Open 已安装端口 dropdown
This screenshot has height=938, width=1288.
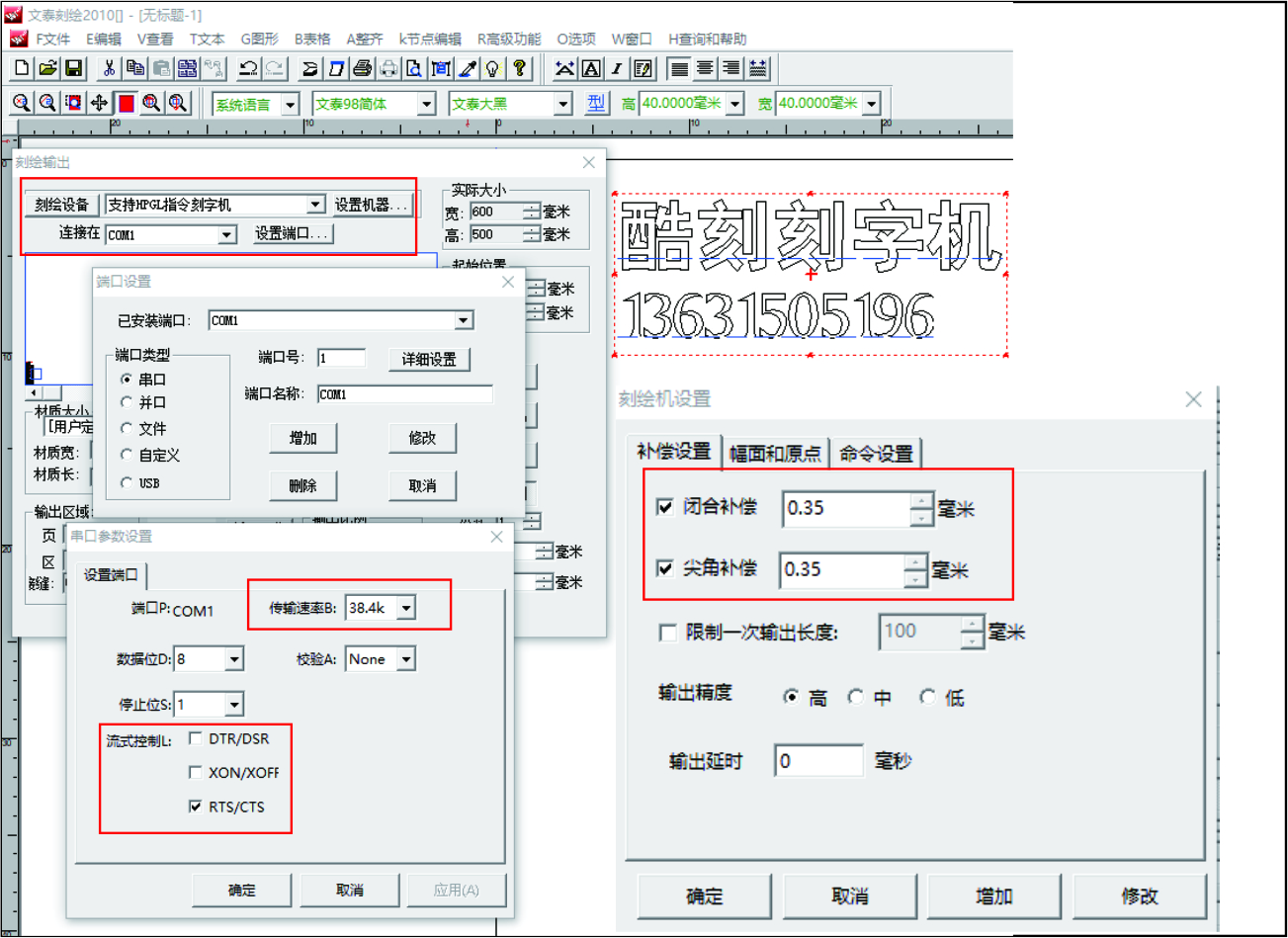[x=464, y=320]
